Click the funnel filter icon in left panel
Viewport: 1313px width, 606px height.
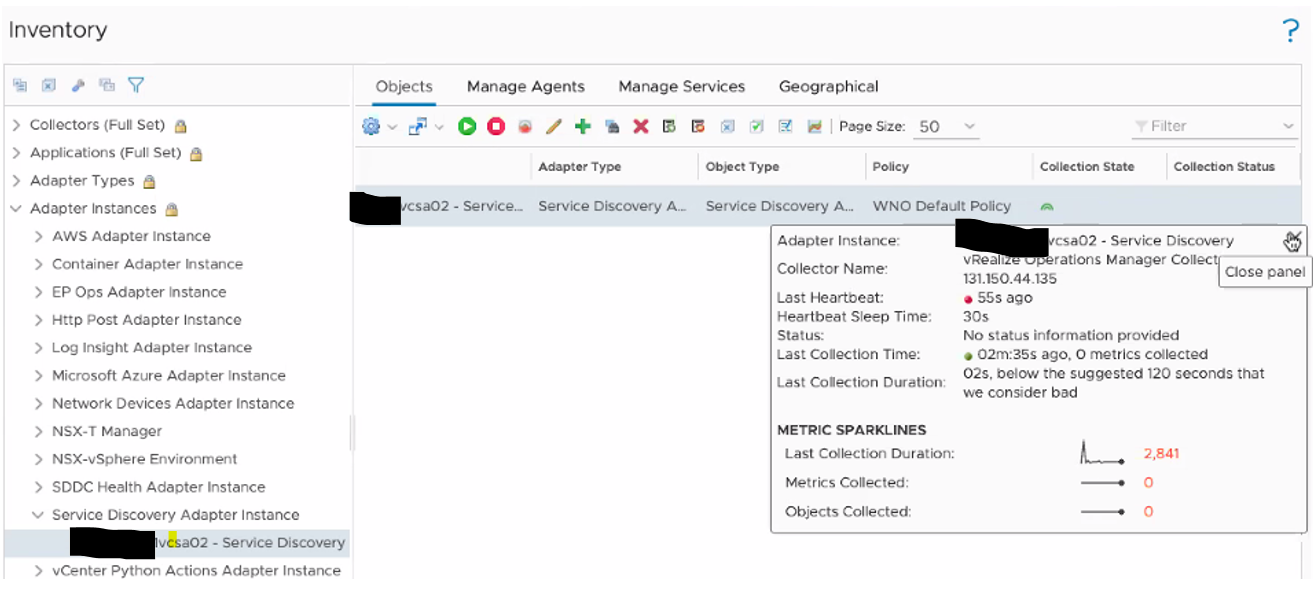136,85
